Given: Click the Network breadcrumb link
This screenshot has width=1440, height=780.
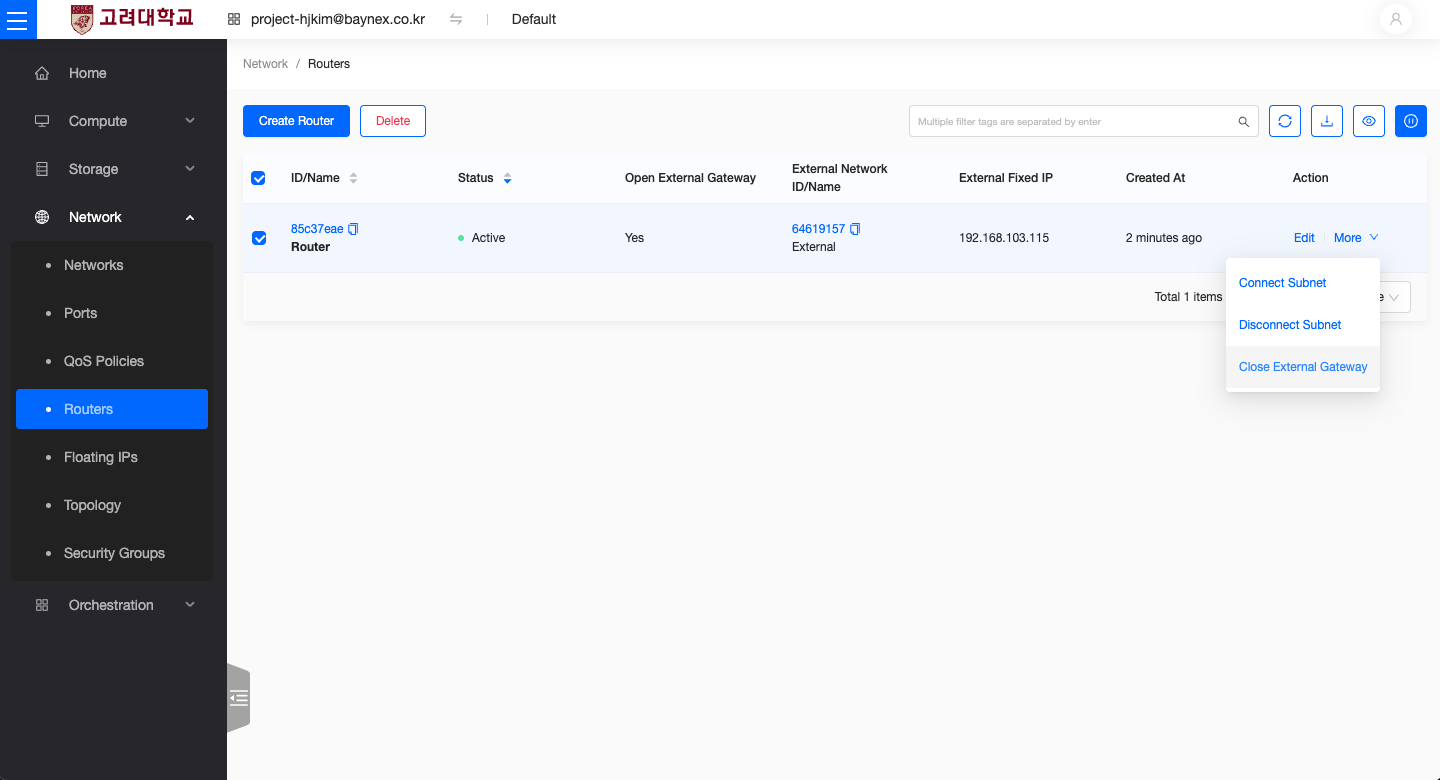Looking at the screenshot, I should [265, 64].
